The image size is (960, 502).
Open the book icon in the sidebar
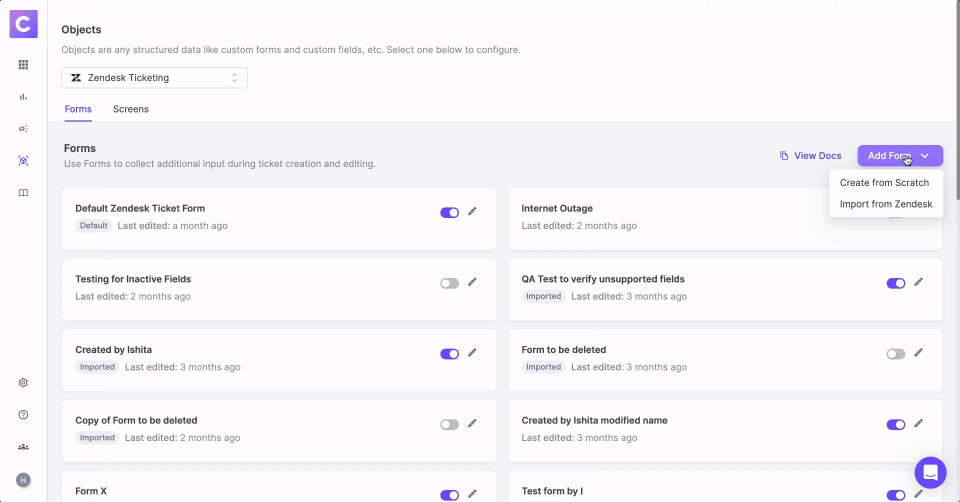[23, 193]
